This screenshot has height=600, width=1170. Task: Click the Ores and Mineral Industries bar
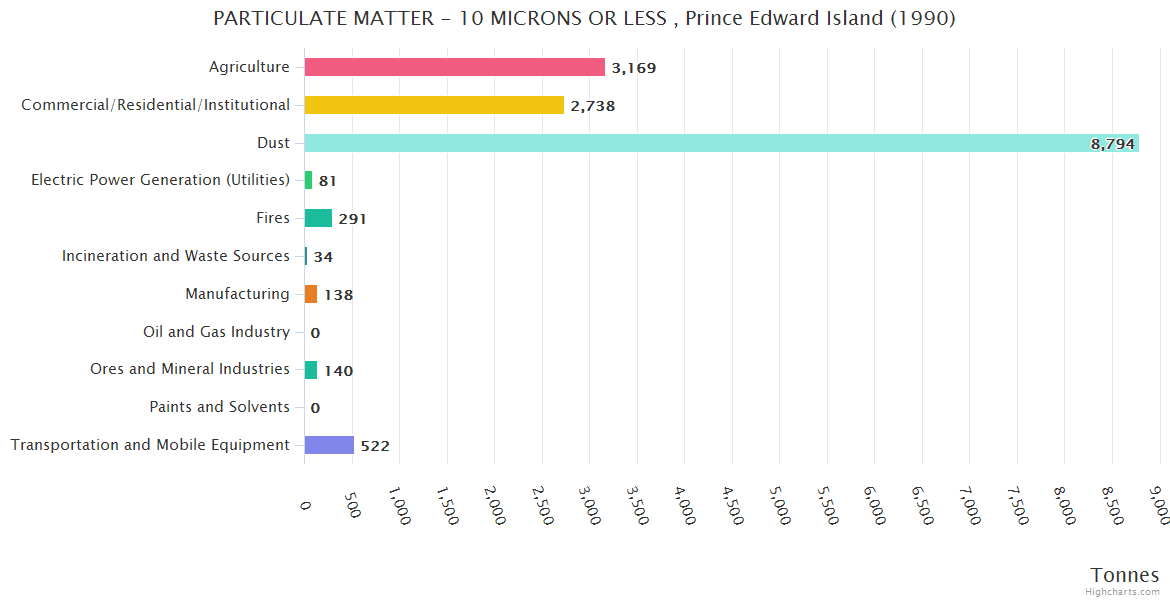[x=311, y=370]
